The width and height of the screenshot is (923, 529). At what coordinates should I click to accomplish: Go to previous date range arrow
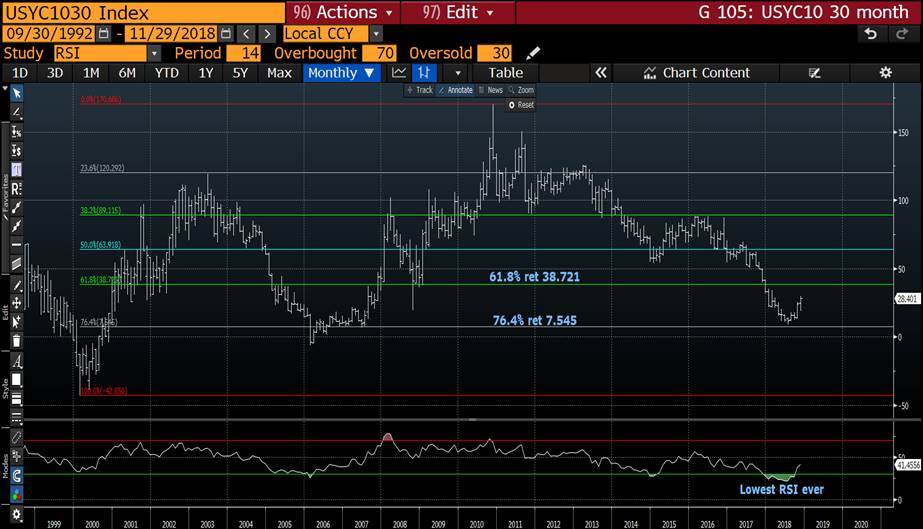[x=247, y=34]
